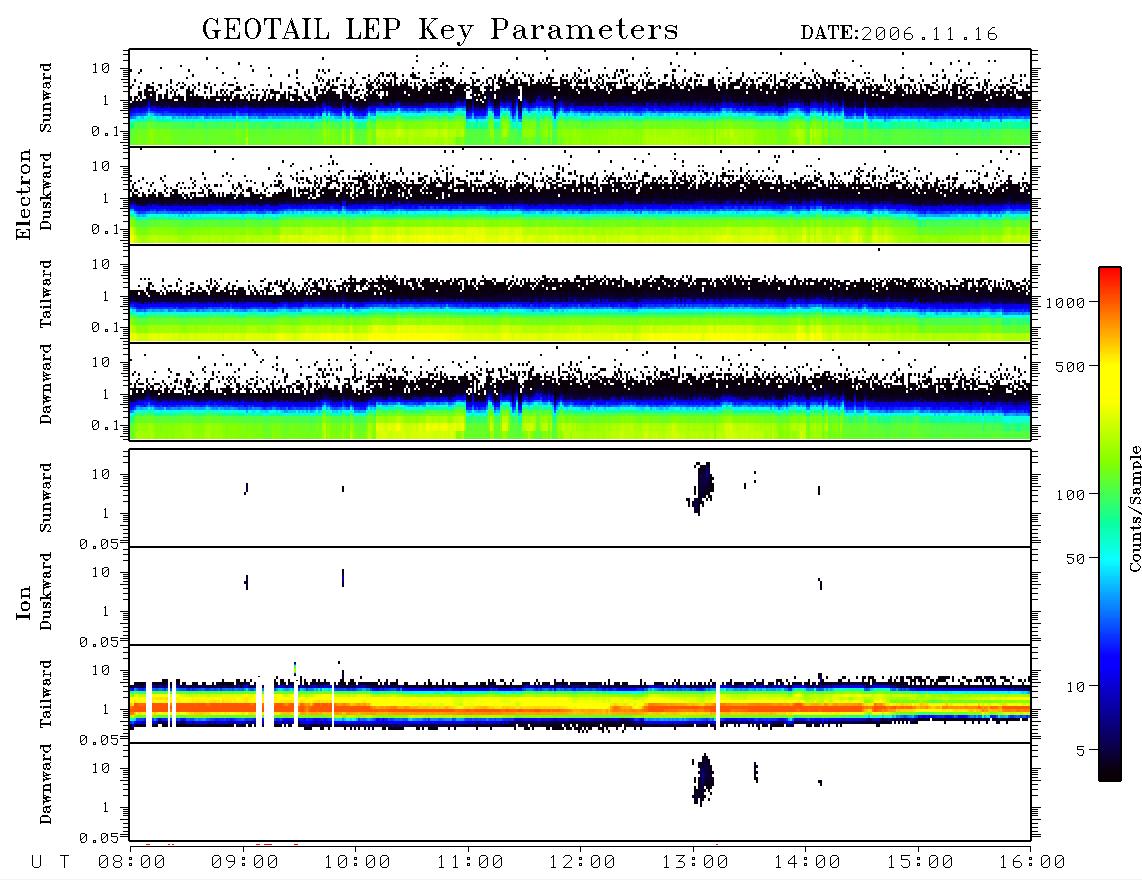This screenshot has height=880, width=1142.
Task: Click the 12:00 time tick label
Action: (x=582, y=863)
